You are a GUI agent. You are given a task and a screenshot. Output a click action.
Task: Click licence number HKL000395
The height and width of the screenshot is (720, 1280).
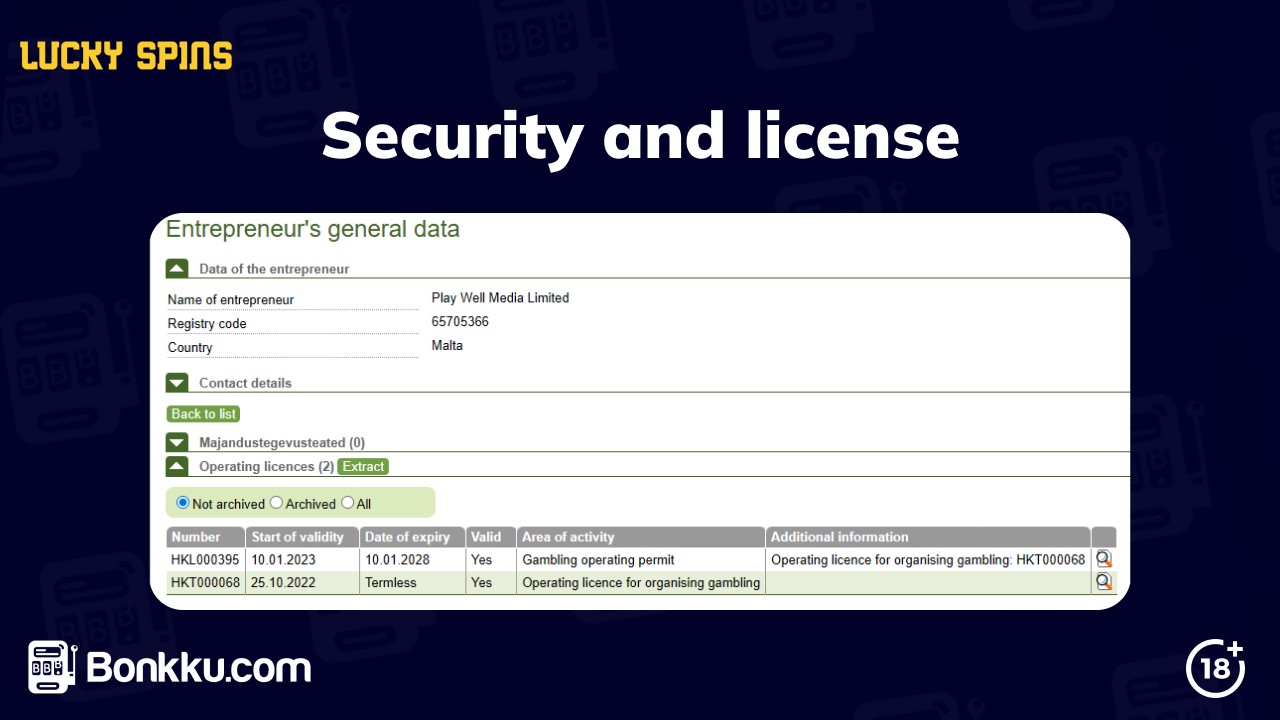coord(205,560)
